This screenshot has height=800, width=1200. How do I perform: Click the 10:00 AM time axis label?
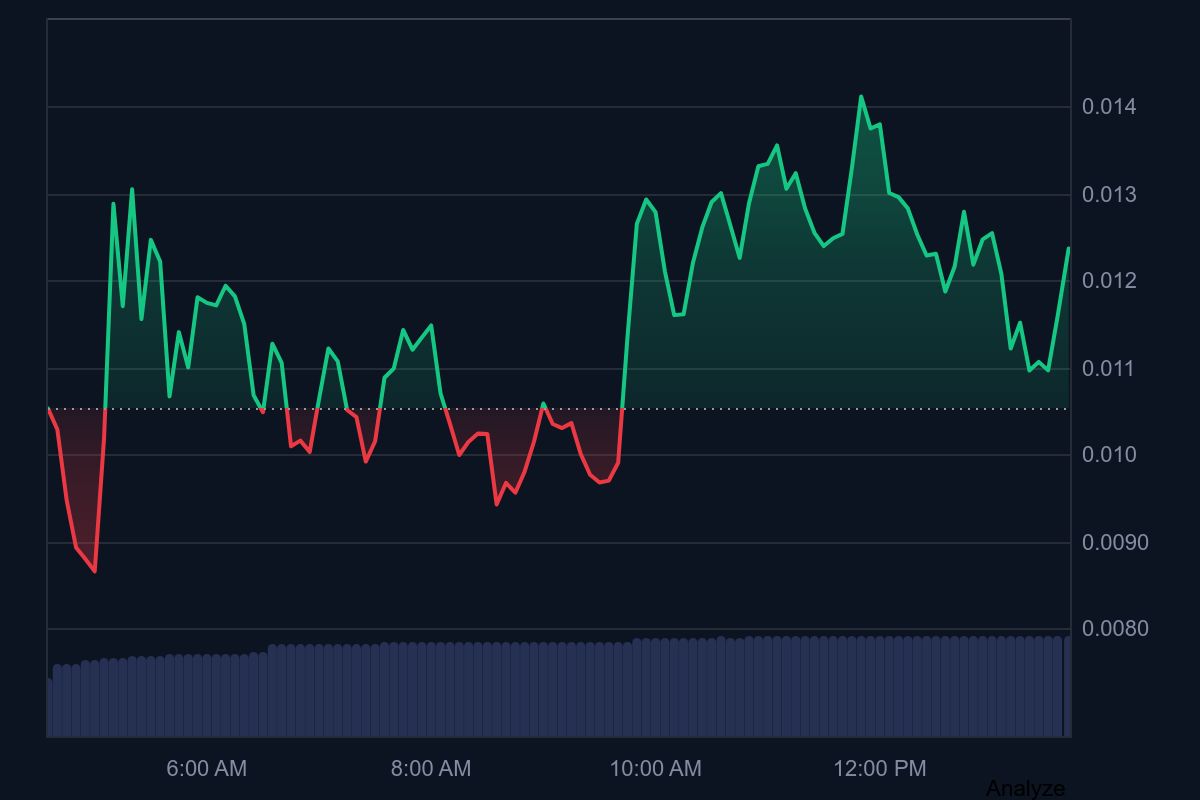point(655,769)
